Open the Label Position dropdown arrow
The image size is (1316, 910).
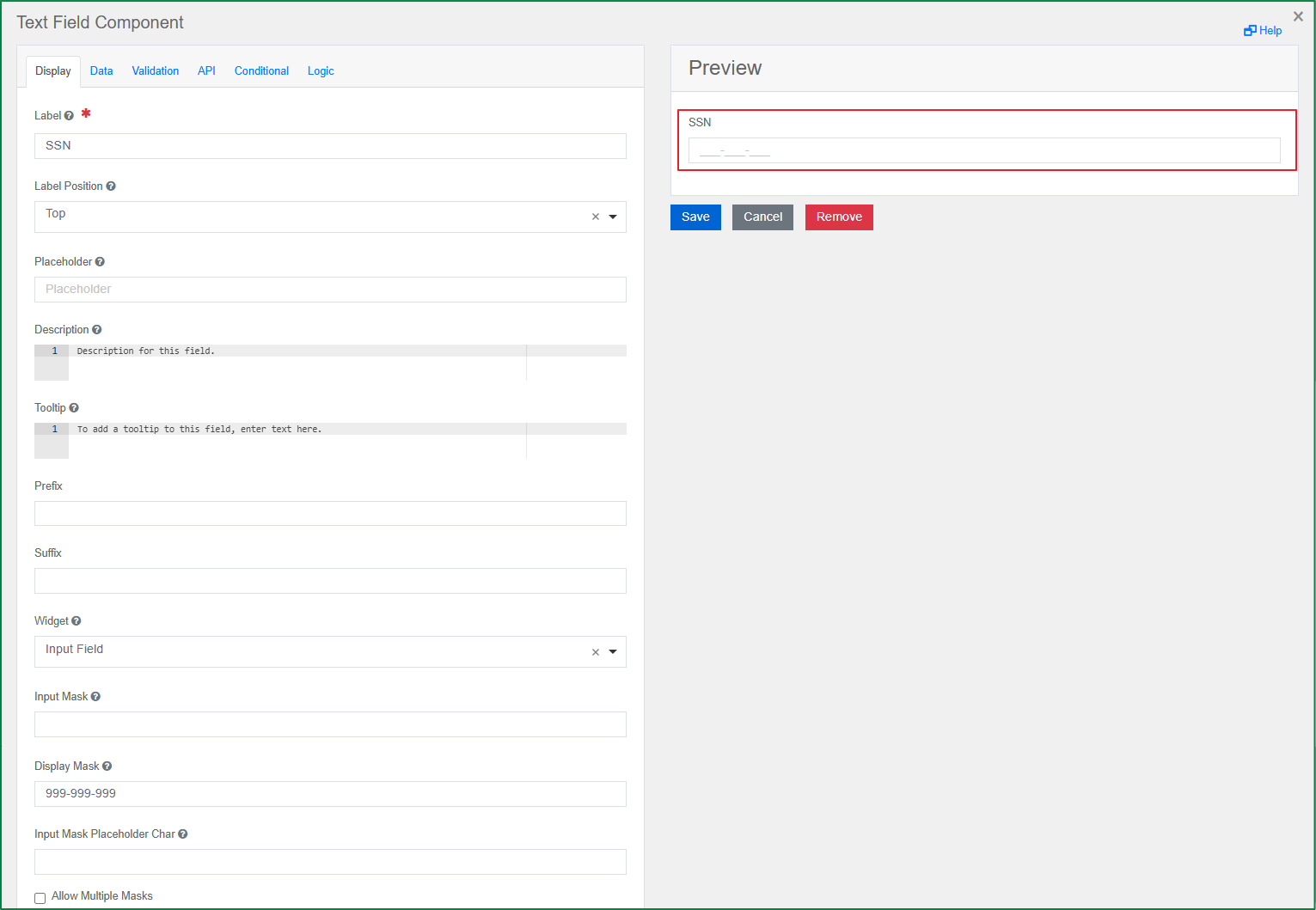point(613,217)
